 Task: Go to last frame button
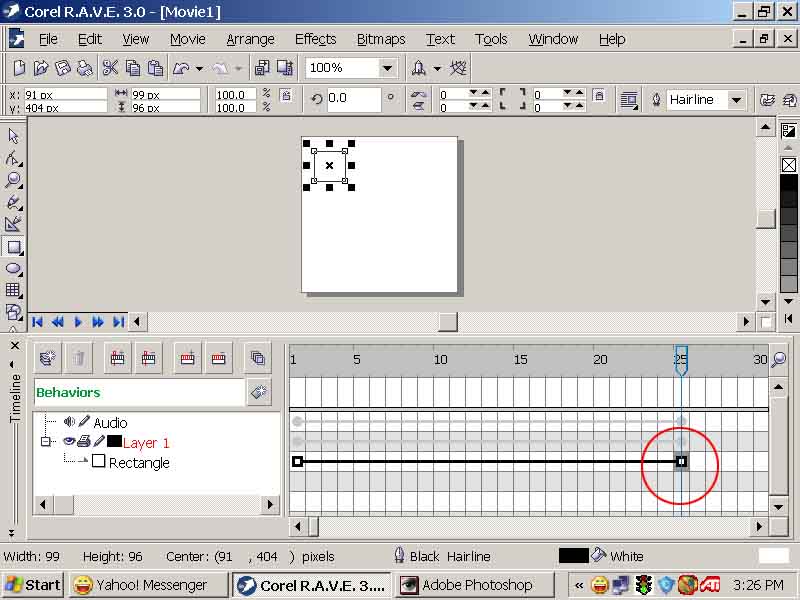(119, 322)
